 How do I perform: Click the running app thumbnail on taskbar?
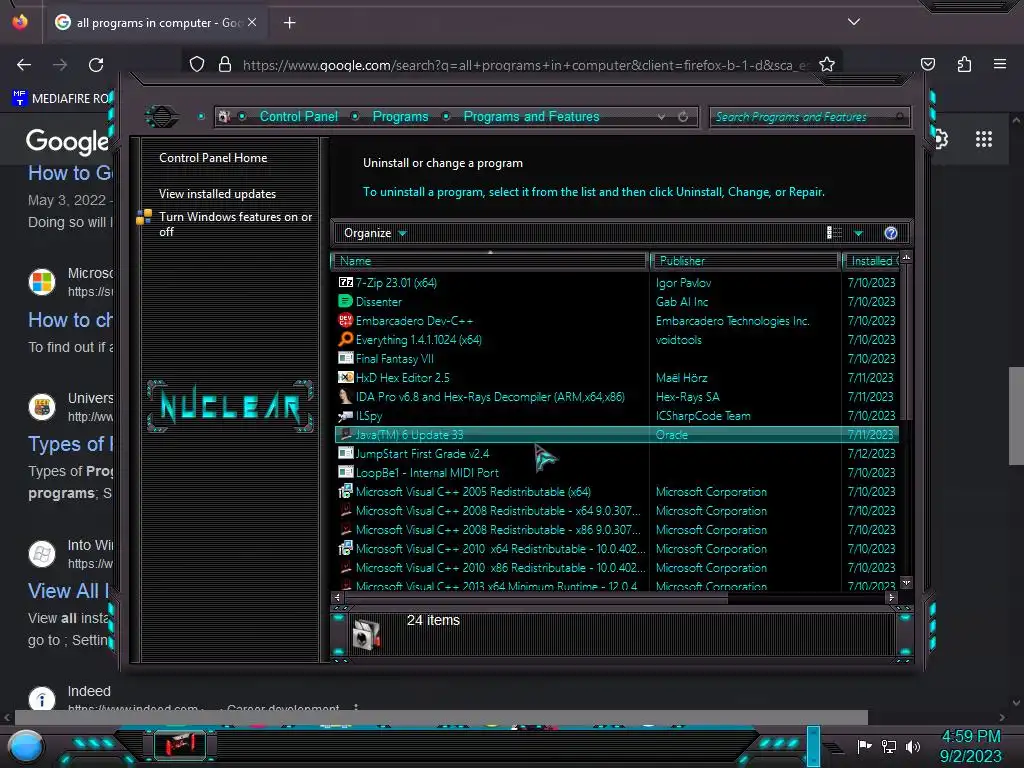180,744
